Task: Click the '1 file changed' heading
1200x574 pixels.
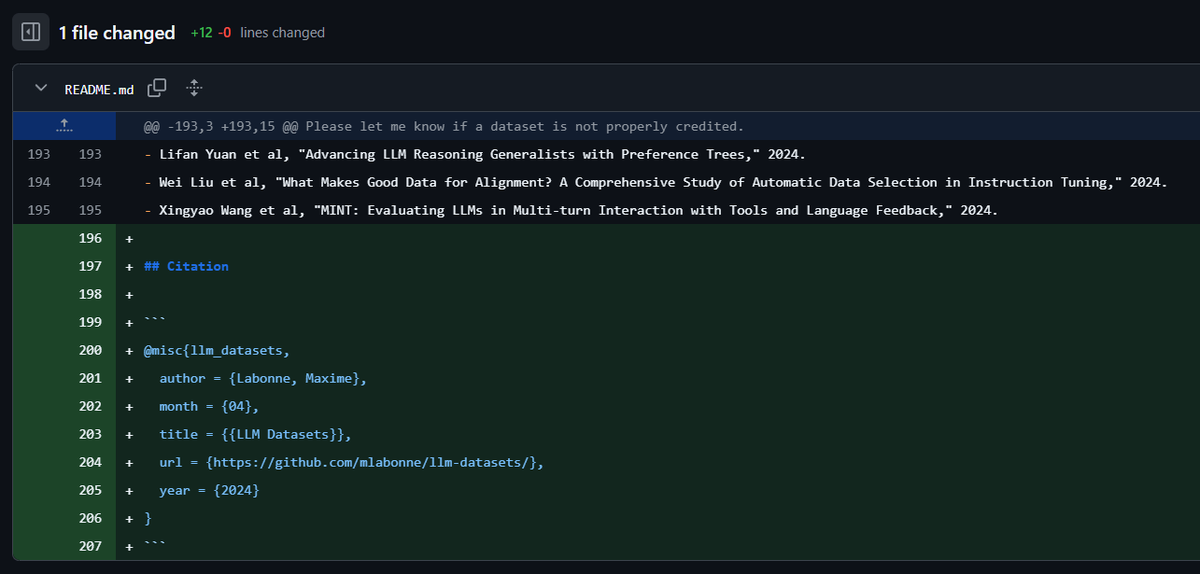Action: [117, 33]
